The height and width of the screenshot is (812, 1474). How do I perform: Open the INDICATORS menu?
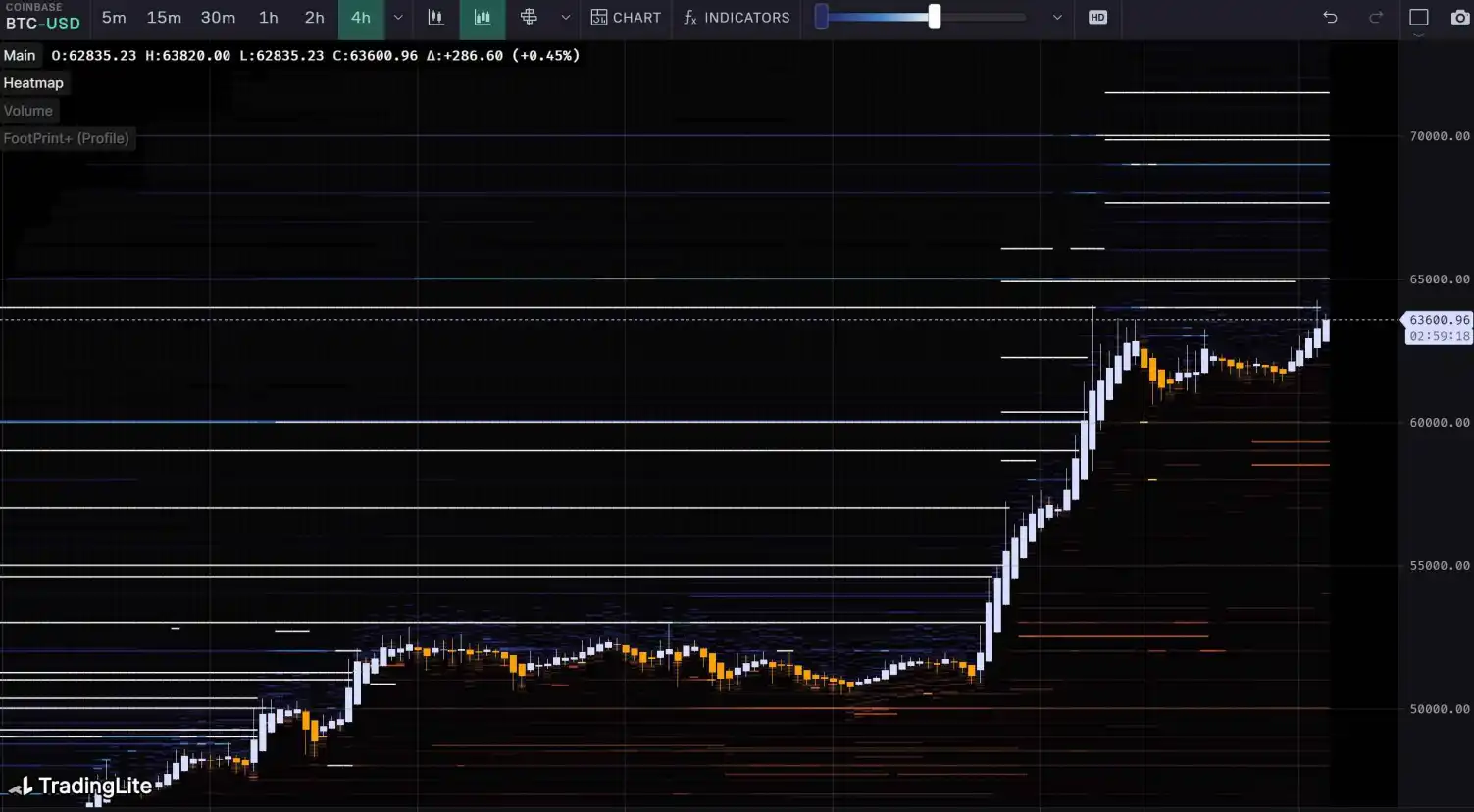(737, 18)
